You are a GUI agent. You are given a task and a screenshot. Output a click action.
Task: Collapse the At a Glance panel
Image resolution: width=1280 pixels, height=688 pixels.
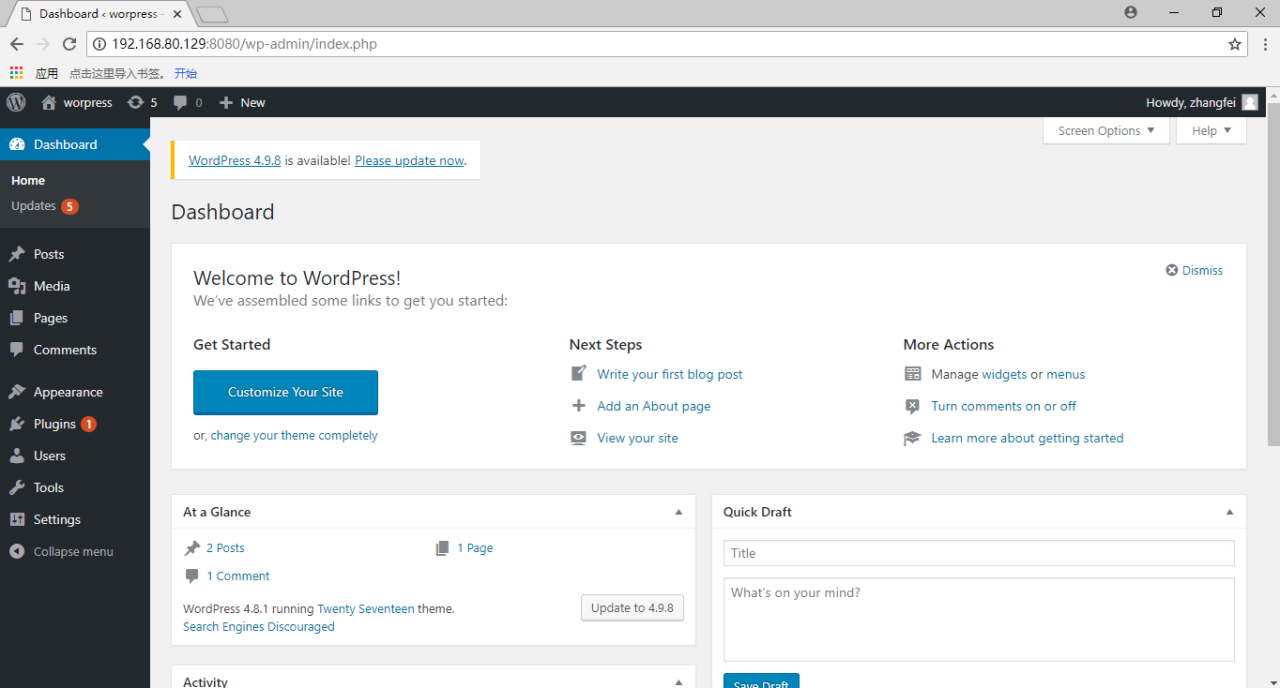tap(679, 511)
